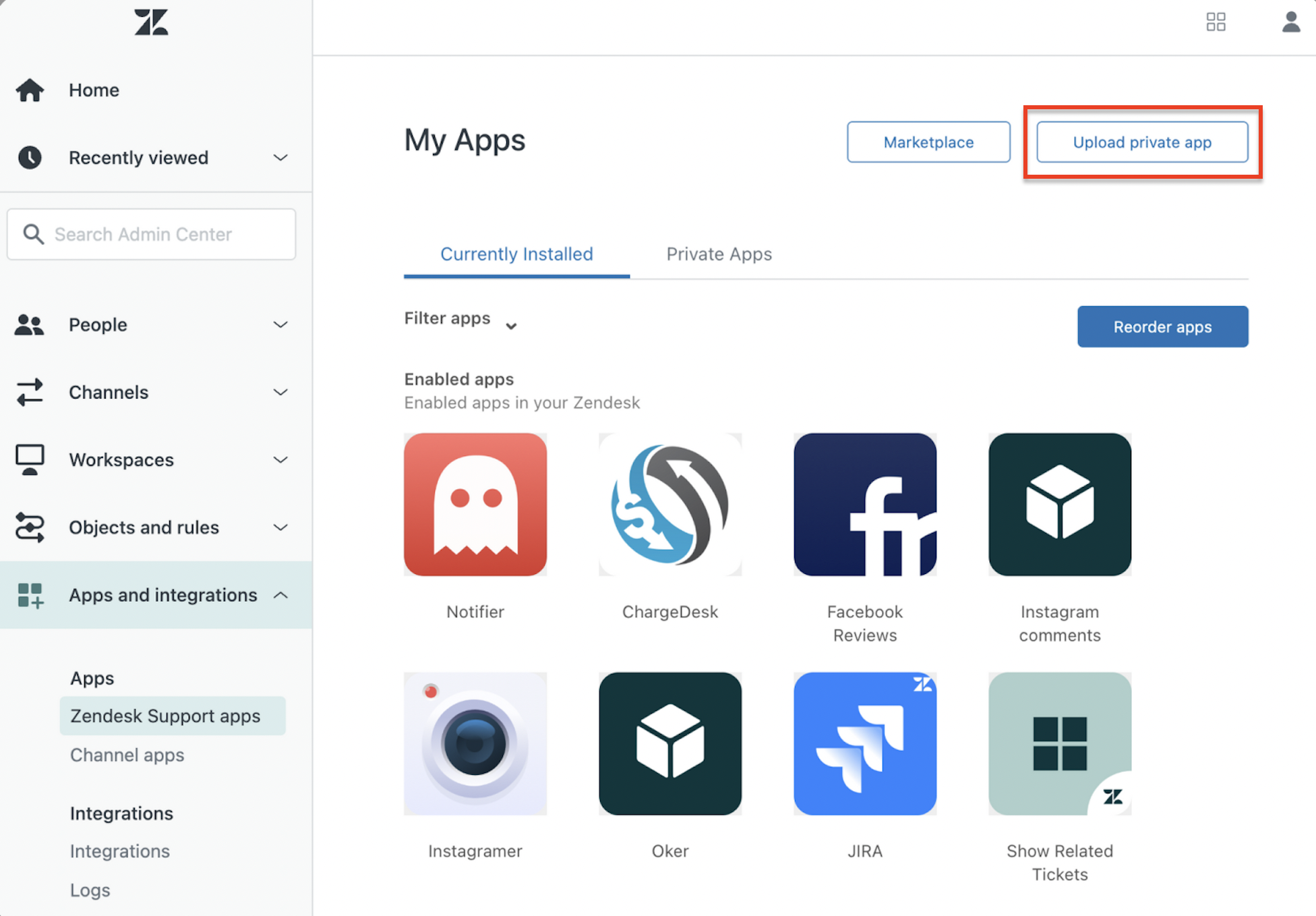Click the People group icon
The image size is (1316, 916).
tap(29, 324)
